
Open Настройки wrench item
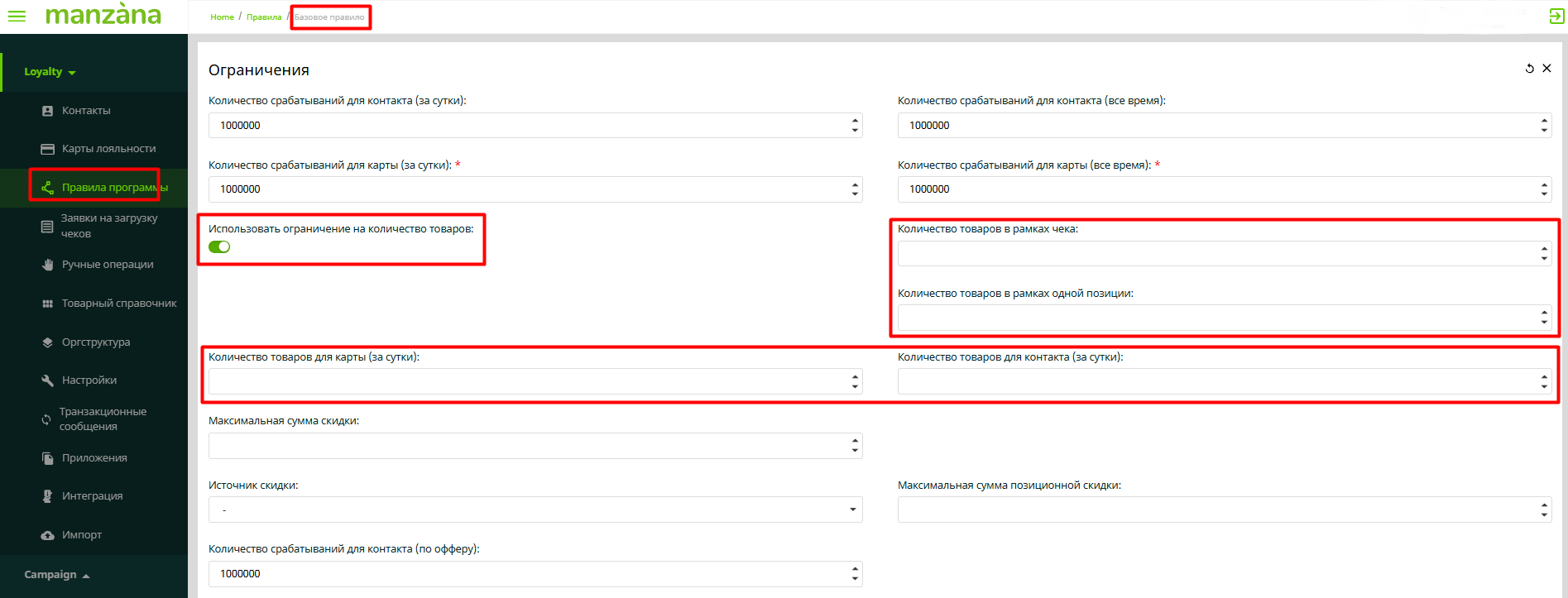[x=89, y=380]
